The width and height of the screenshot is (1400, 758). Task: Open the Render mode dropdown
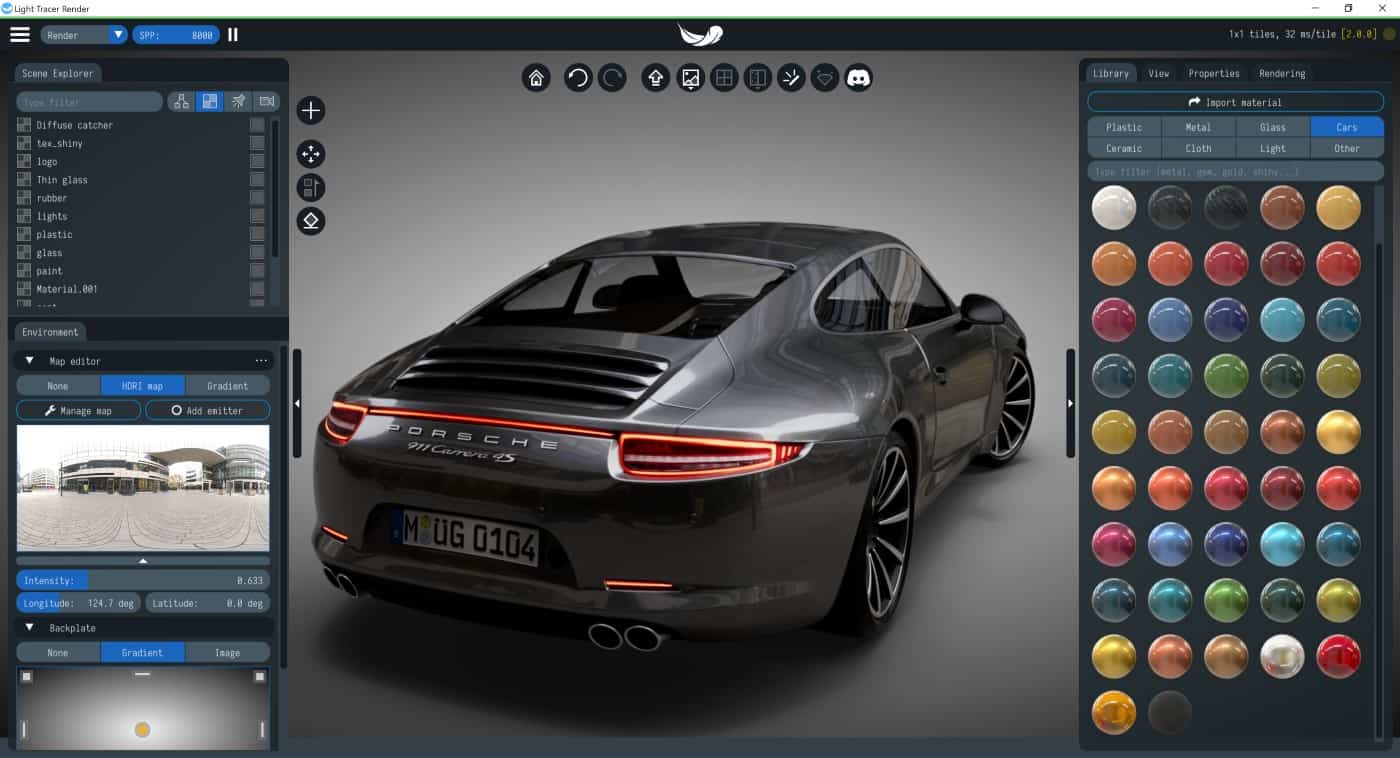click(x=84, y=35)
